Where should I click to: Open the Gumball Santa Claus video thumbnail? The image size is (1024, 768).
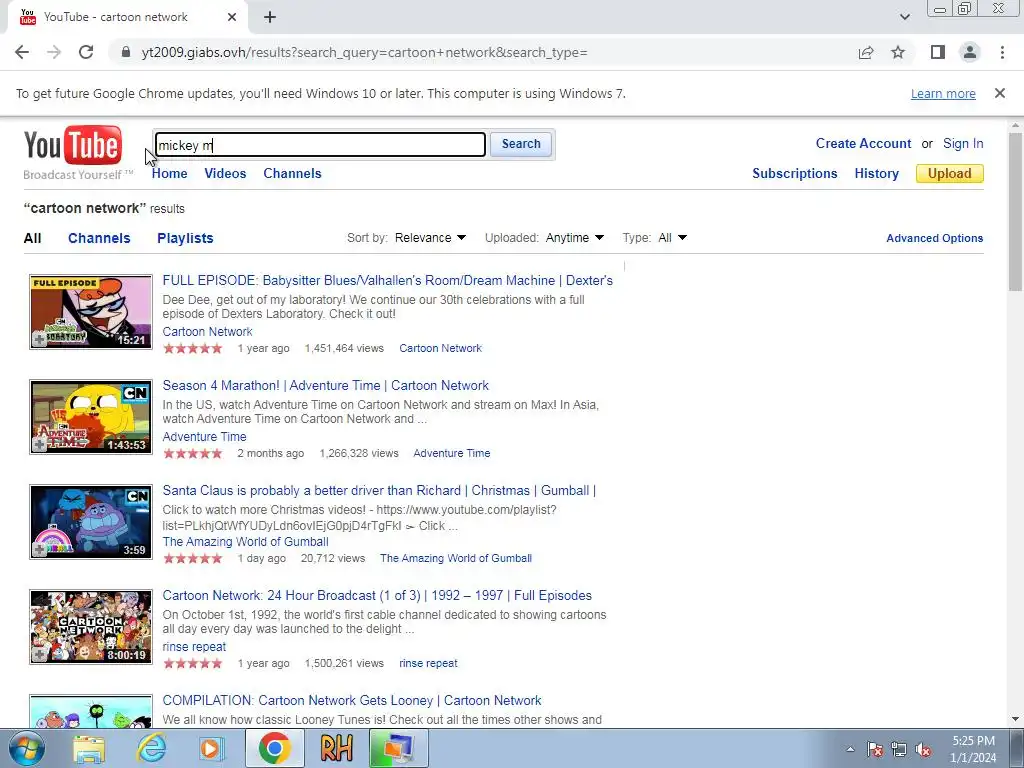(91, 522)
